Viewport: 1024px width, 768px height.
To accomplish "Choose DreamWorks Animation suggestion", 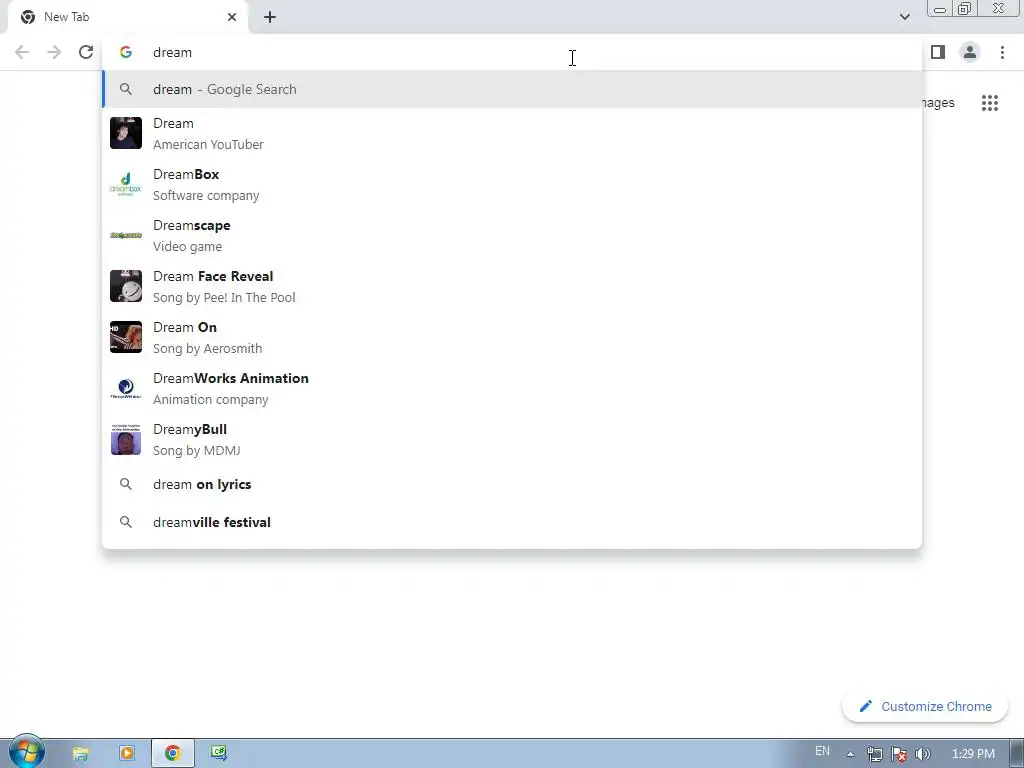I will point(512,388).
